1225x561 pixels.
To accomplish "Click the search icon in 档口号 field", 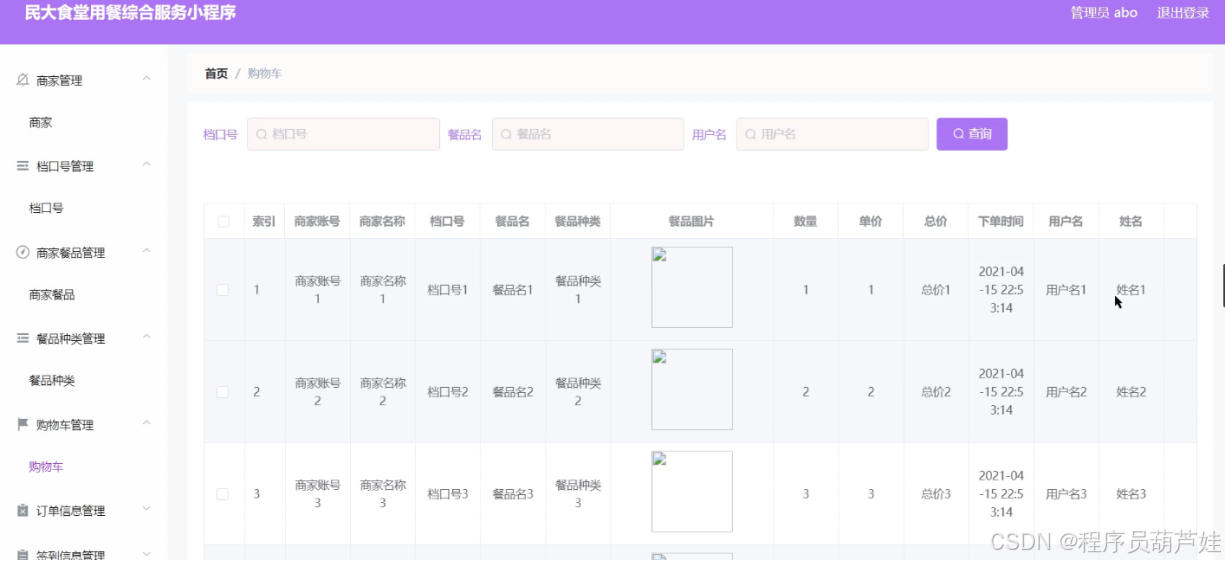I will click(x=262, y=134).
